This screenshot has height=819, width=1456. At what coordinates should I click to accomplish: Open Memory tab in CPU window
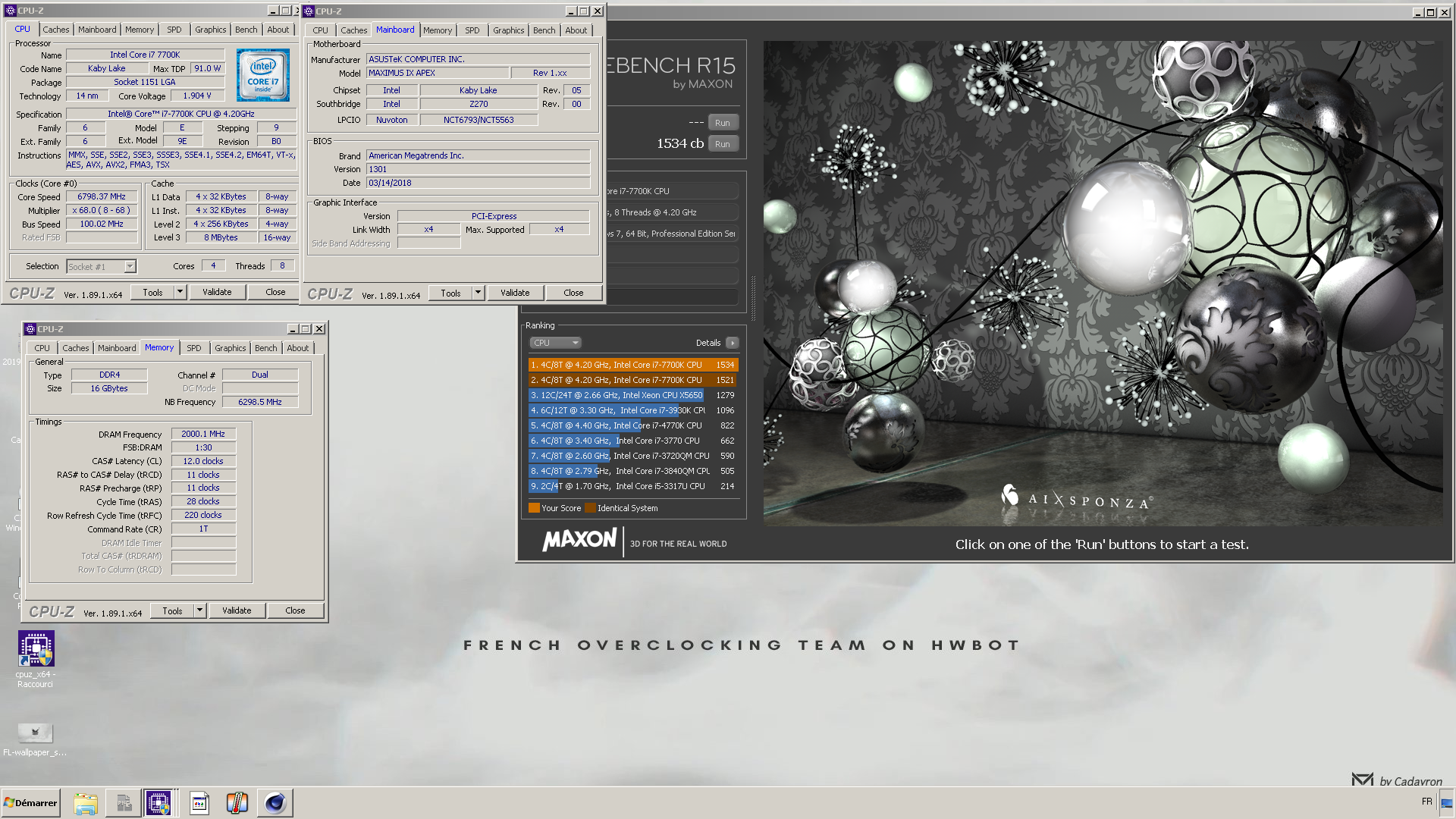(x=140, y=30)
